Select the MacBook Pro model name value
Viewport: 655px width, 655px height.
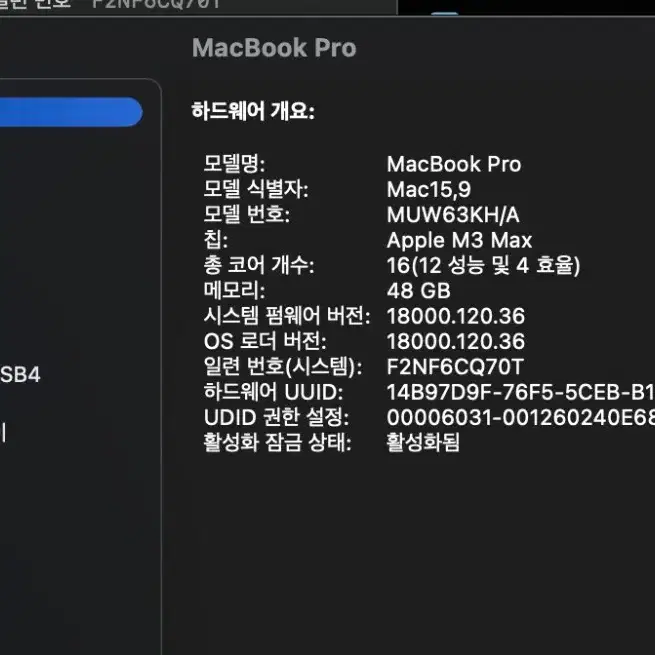point(454,164)
